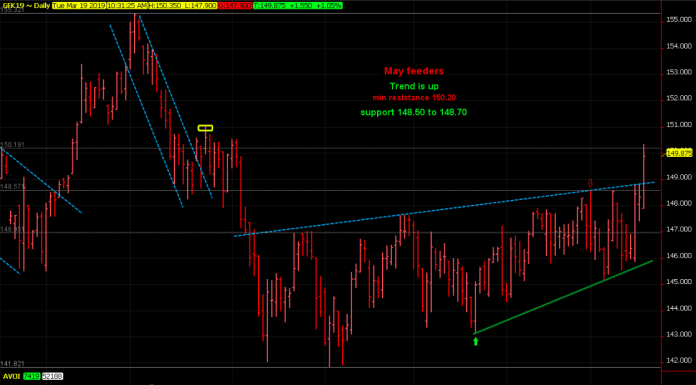Click the 144.000 price axis label
This screenshot has height=385, width=696.
coord(680,308)
